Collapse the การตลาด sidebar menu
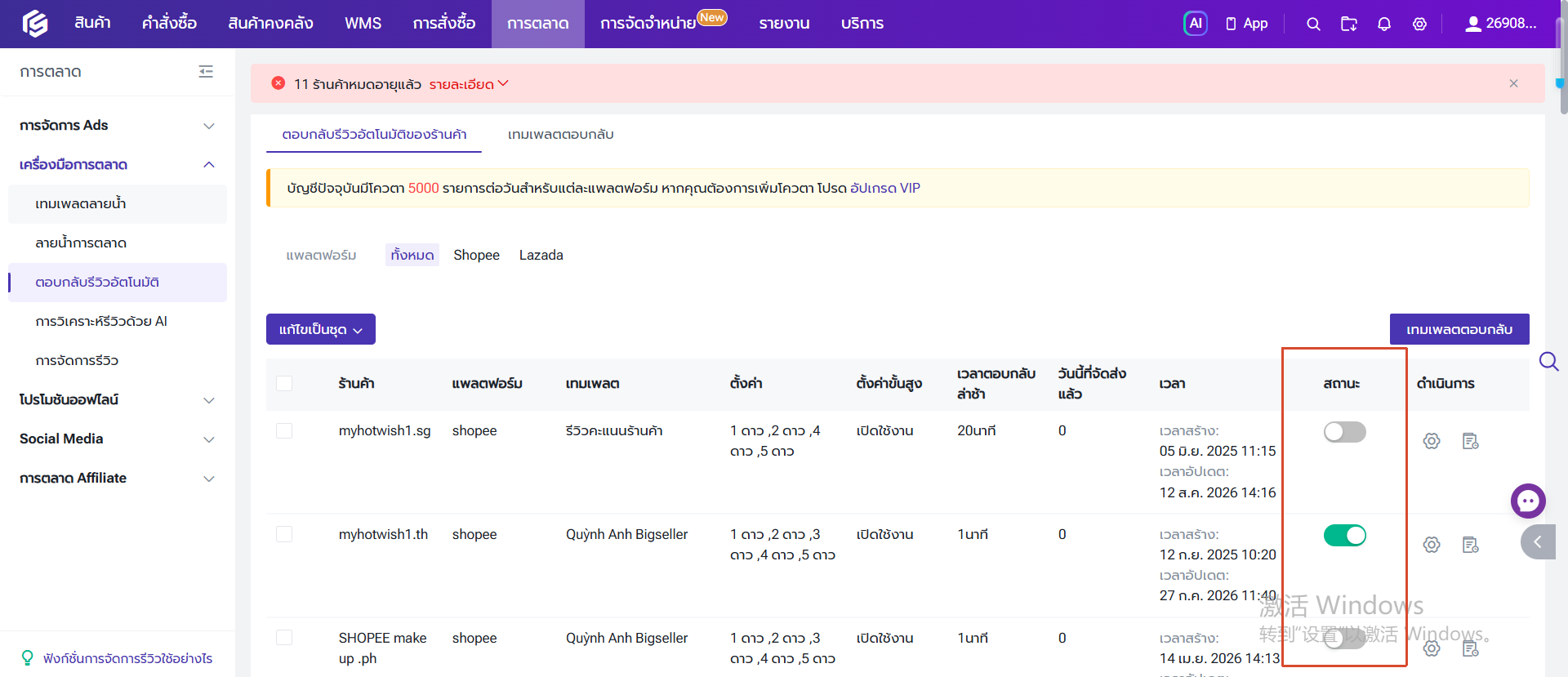This screenshot has width=1568, height=677. click(x=206, y=72)
